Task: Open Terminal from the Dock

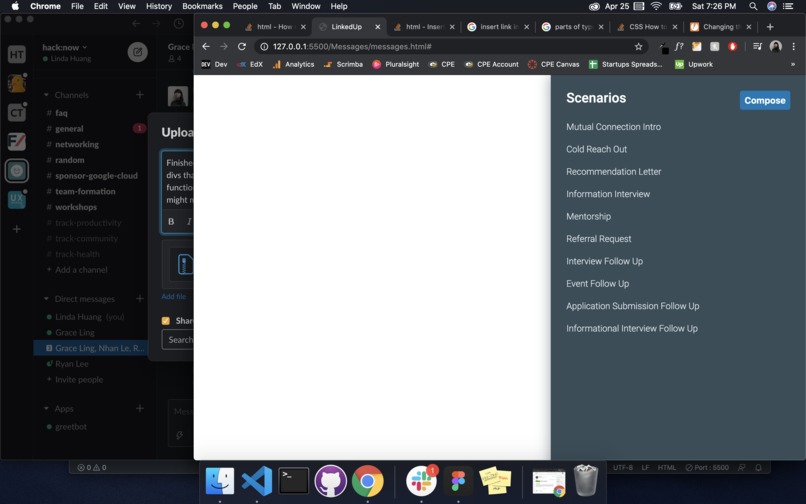Action: [294, 481]
